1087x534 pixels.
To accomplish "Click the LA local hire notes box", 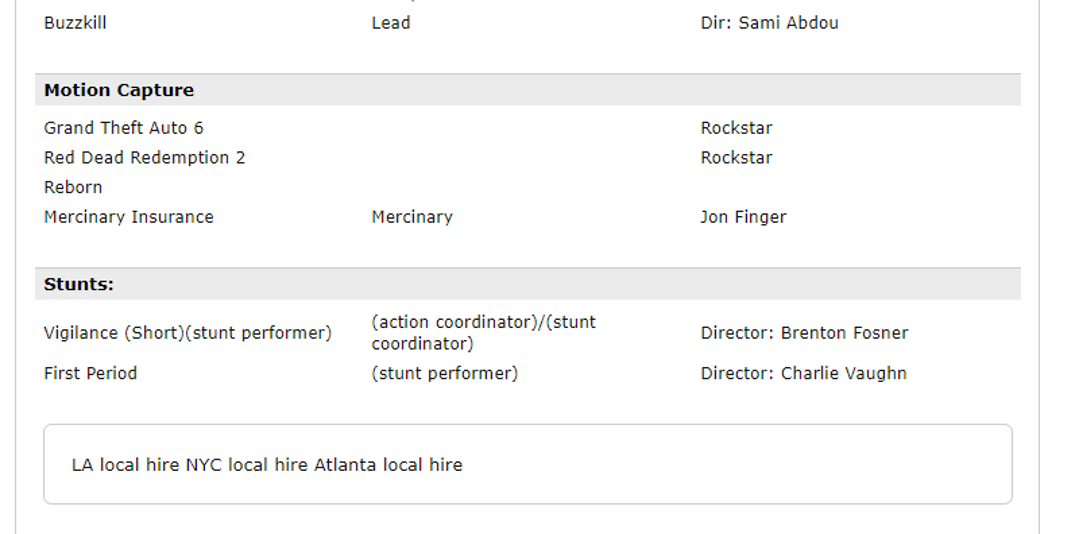I will (x=528, y=464).
